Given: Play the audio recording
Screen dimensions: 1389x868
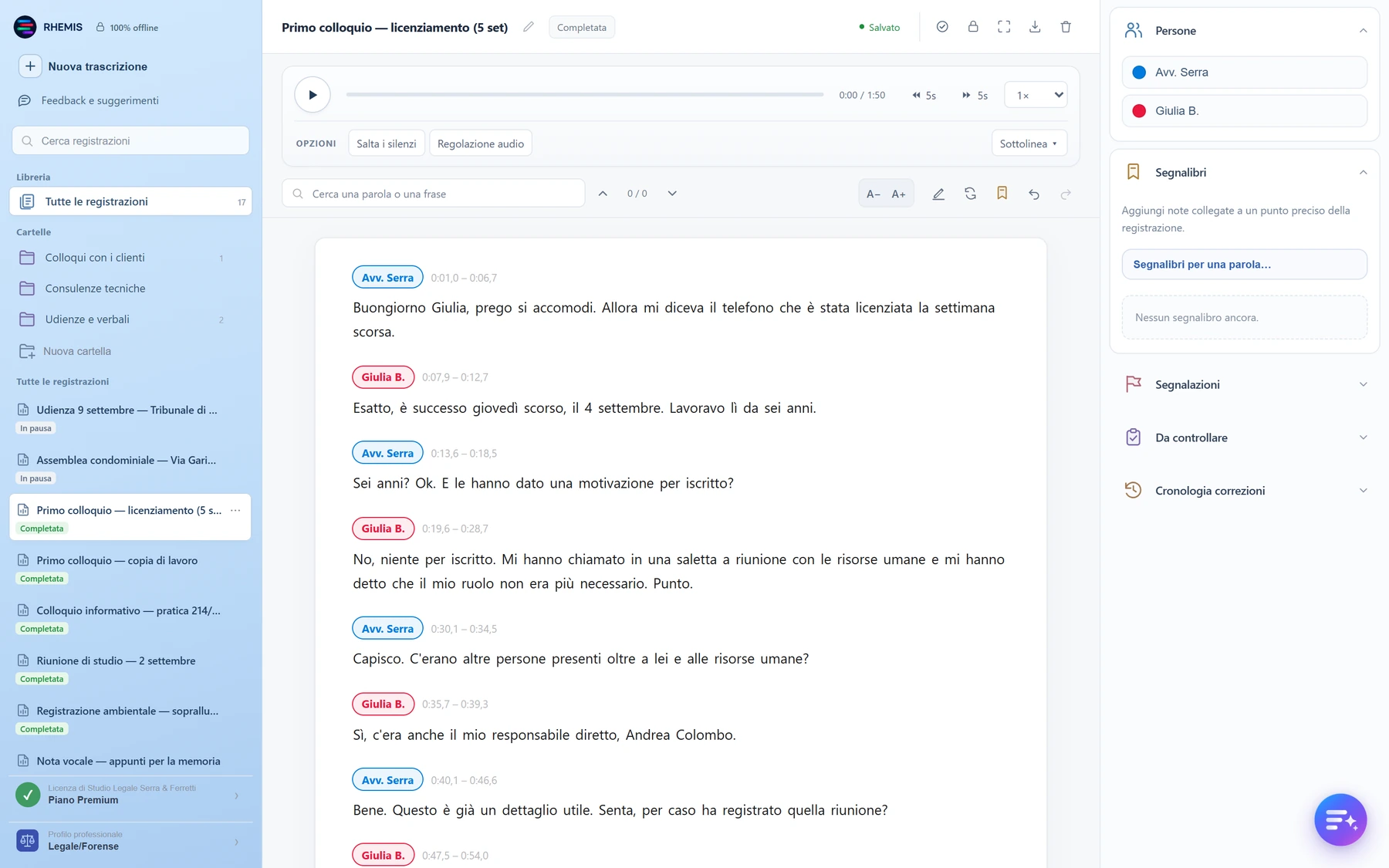Looking at the screenshot, I should [x=313, y=95].
